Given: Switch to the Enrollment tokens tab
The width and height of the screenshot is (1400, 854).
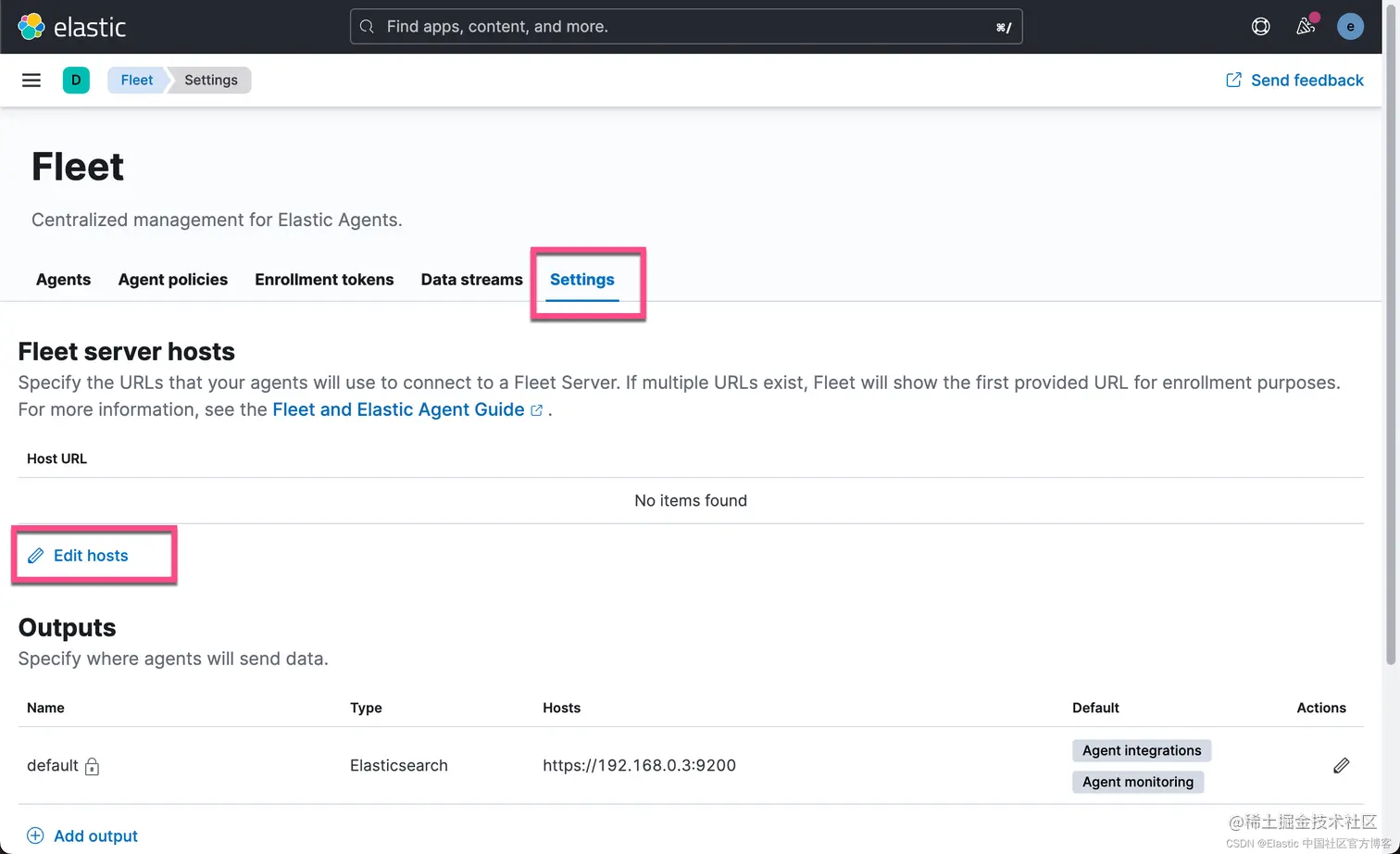Looking at the screenshot, I should pyautogui.click(x=324, y=280).
